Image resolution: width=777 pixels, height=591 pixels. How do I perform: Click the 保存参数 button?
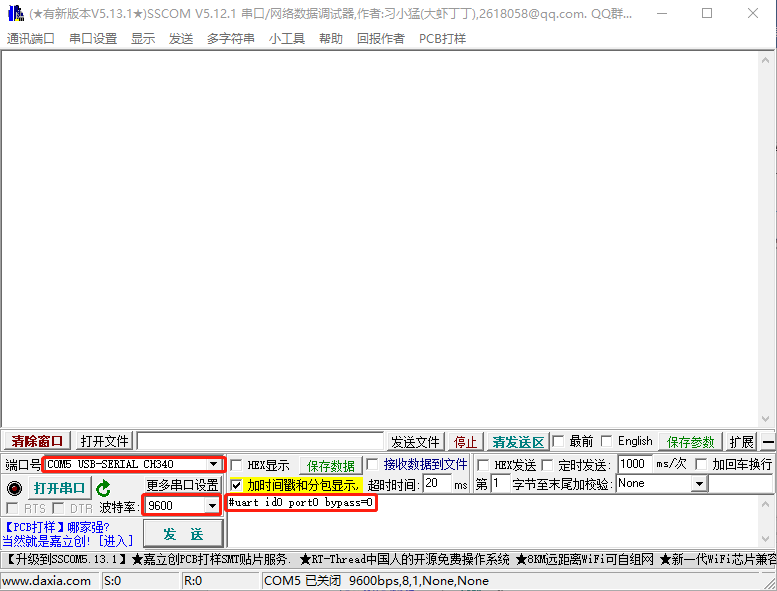pos(691,442)
